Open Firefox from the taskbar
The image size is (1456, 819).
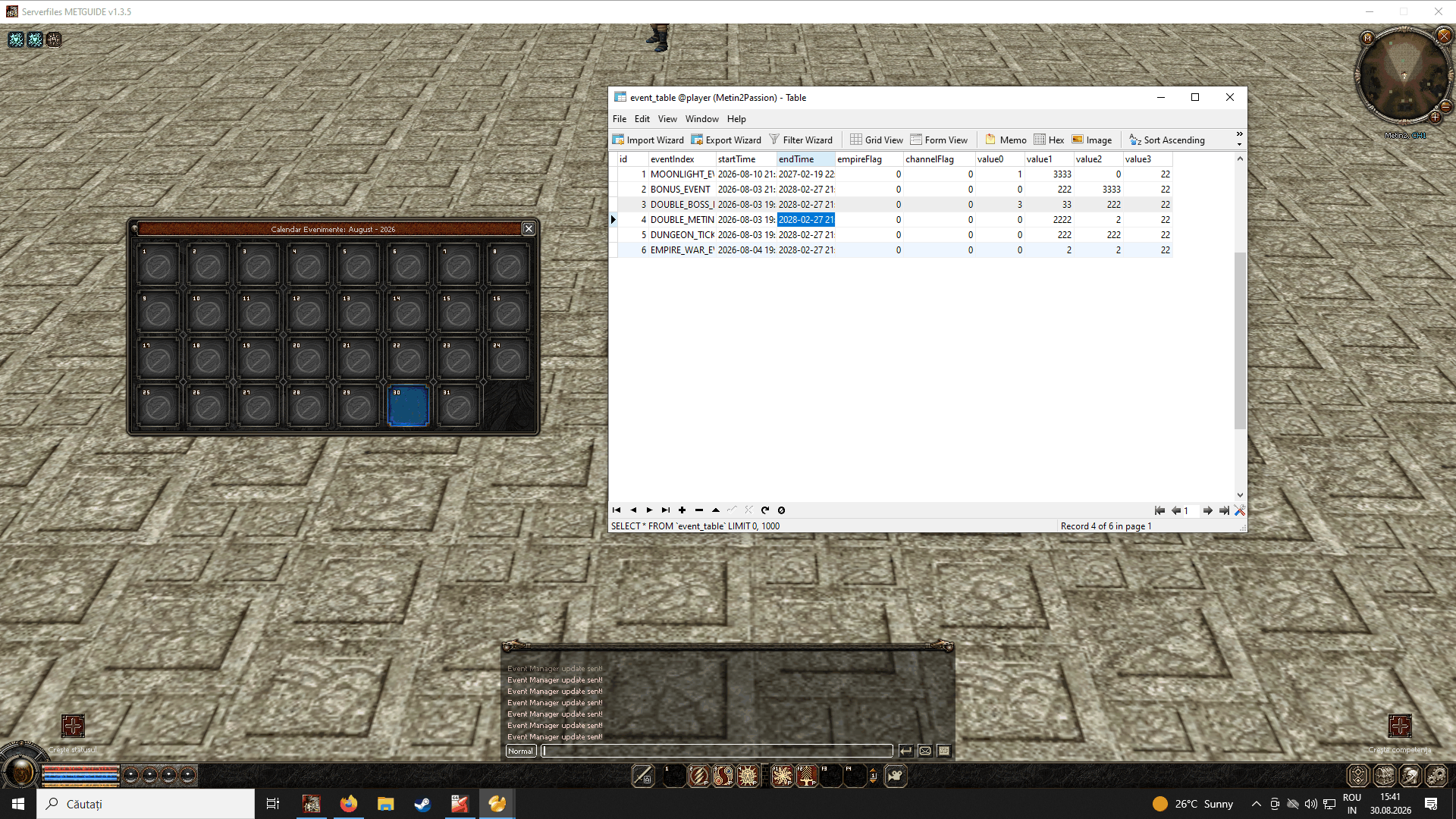coord(348,804)
